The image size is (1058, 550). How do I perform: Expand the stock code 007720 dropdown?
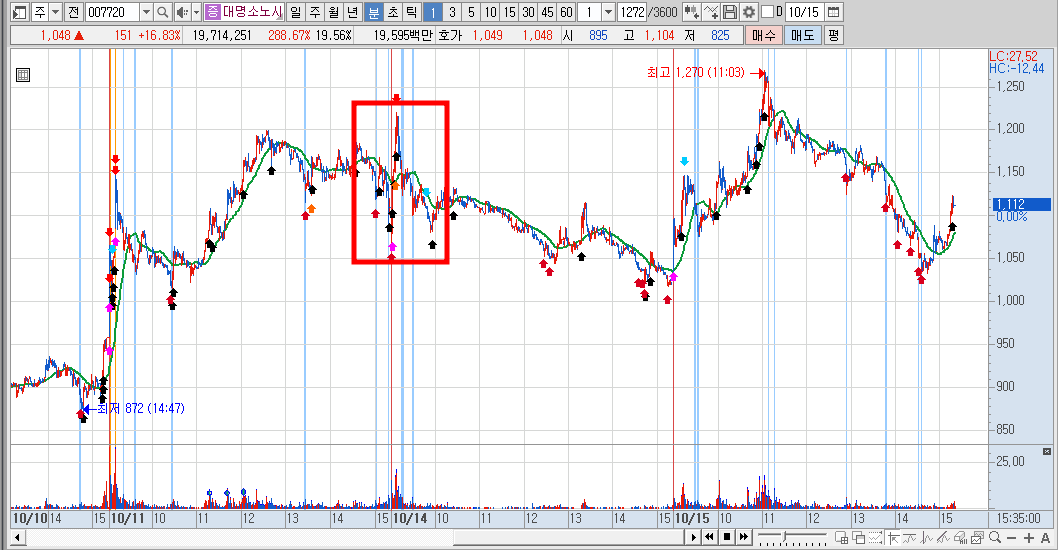146,12
